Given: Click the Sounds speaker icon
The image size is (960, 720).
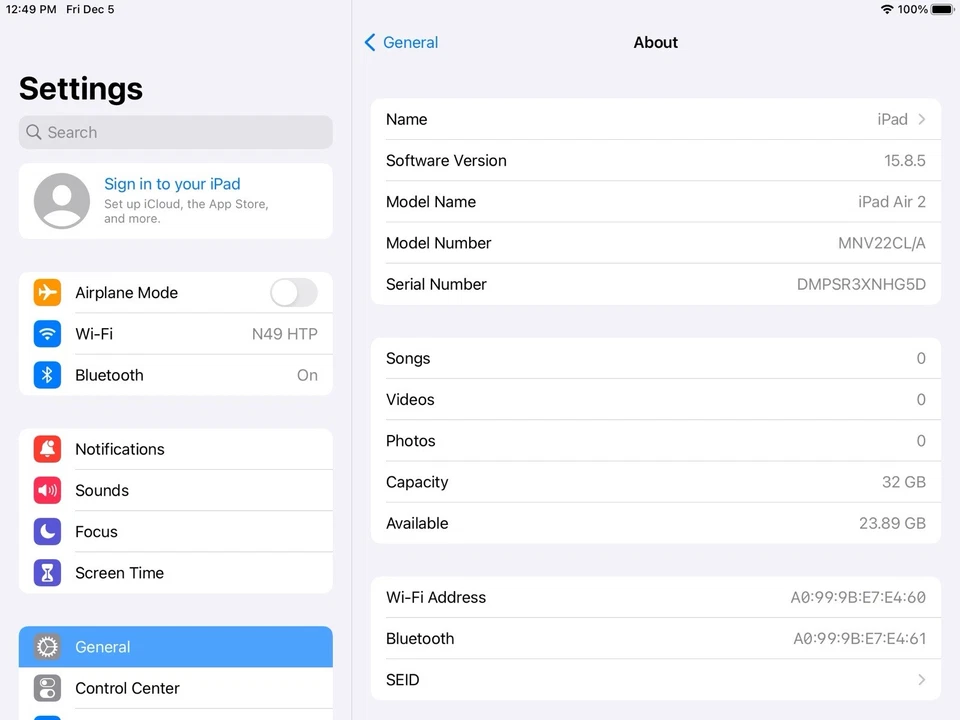Looking at the screenshot, I should tap(47, 490).
